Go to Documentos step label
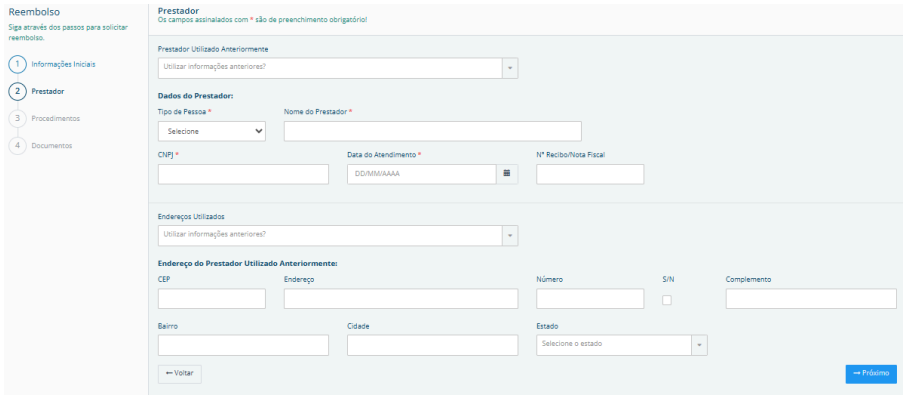The width and height of the screenshot is (907, 402). (x=52, y=145)
